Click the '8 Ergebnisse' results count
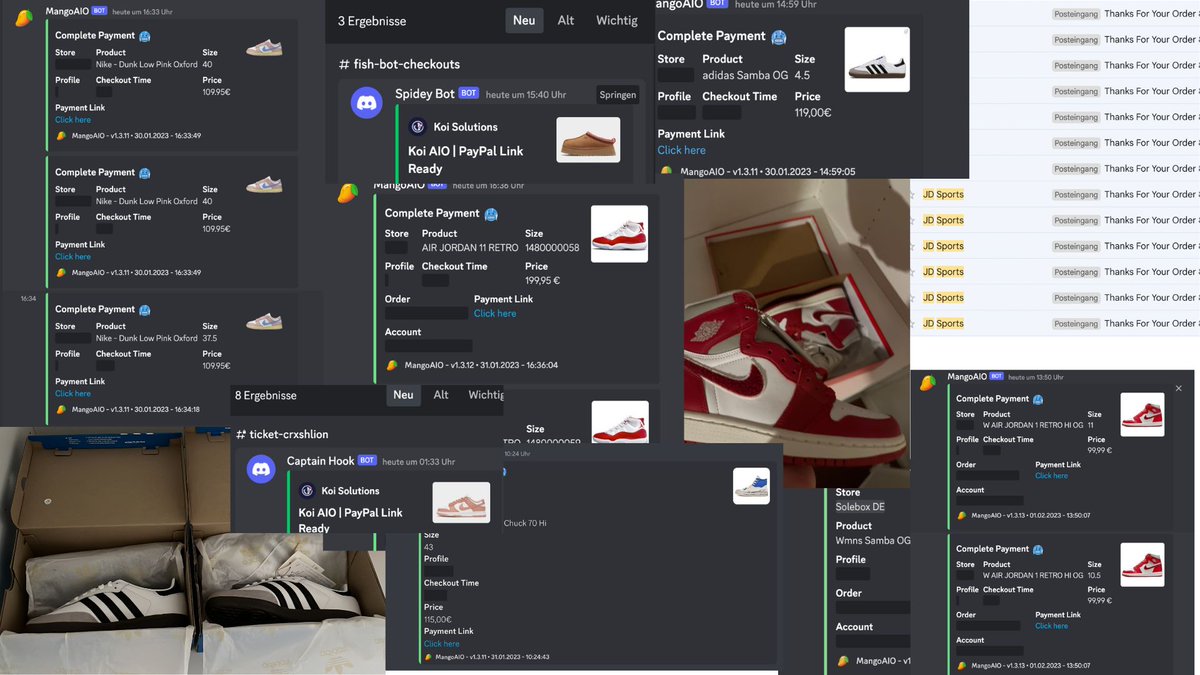The width and height of the screenshot is (1200, 675). pyautogui.click(x=266, y=395)
